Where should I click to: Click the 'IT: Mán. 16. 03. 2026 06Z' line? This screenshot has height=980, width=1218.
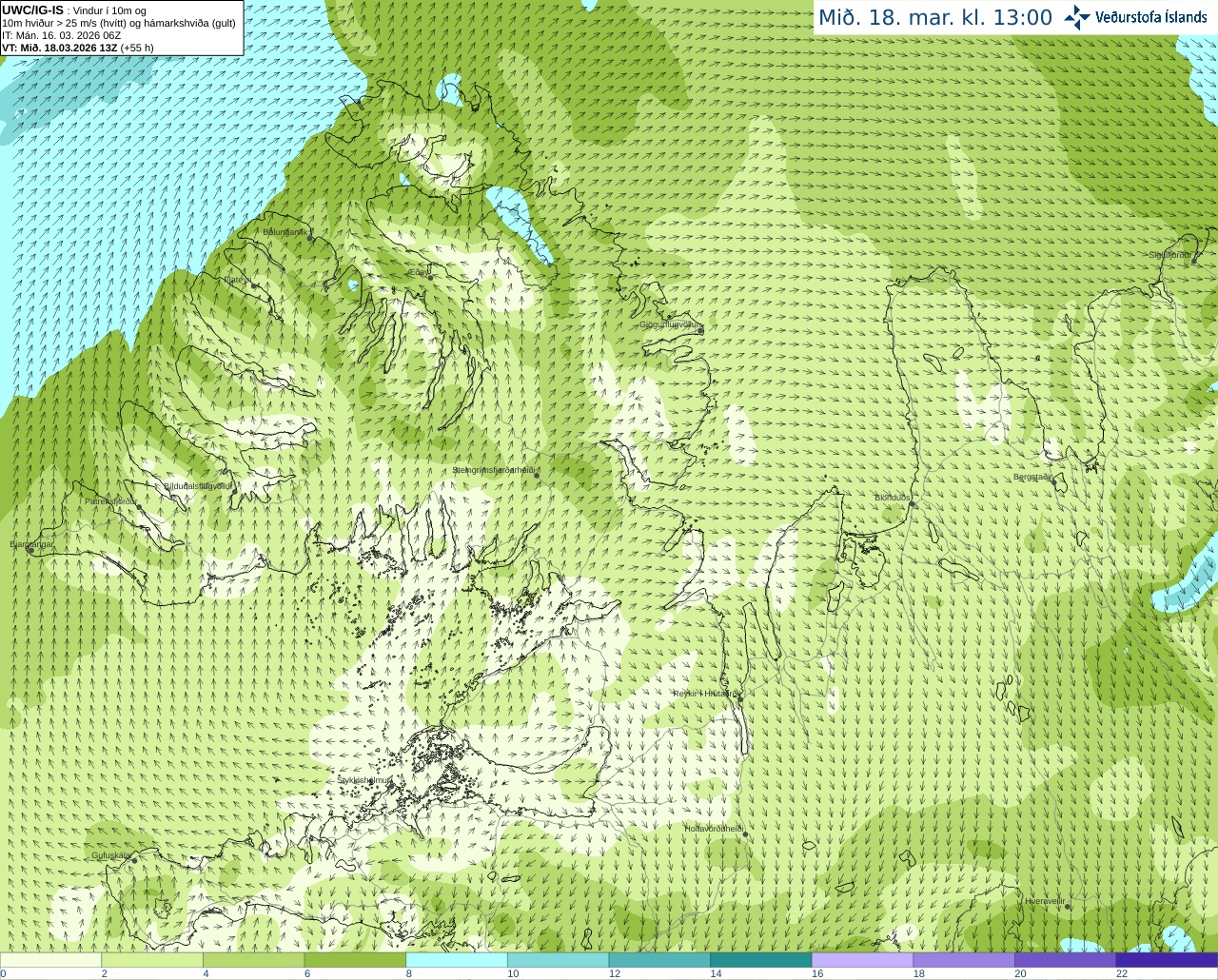click(x=59, y=35)
